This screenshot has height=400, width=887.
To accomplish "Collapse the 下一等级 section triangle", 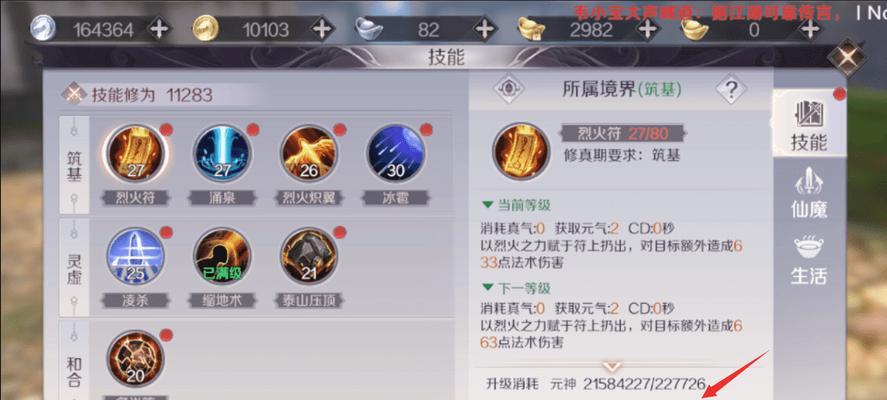I will [487, 288].
